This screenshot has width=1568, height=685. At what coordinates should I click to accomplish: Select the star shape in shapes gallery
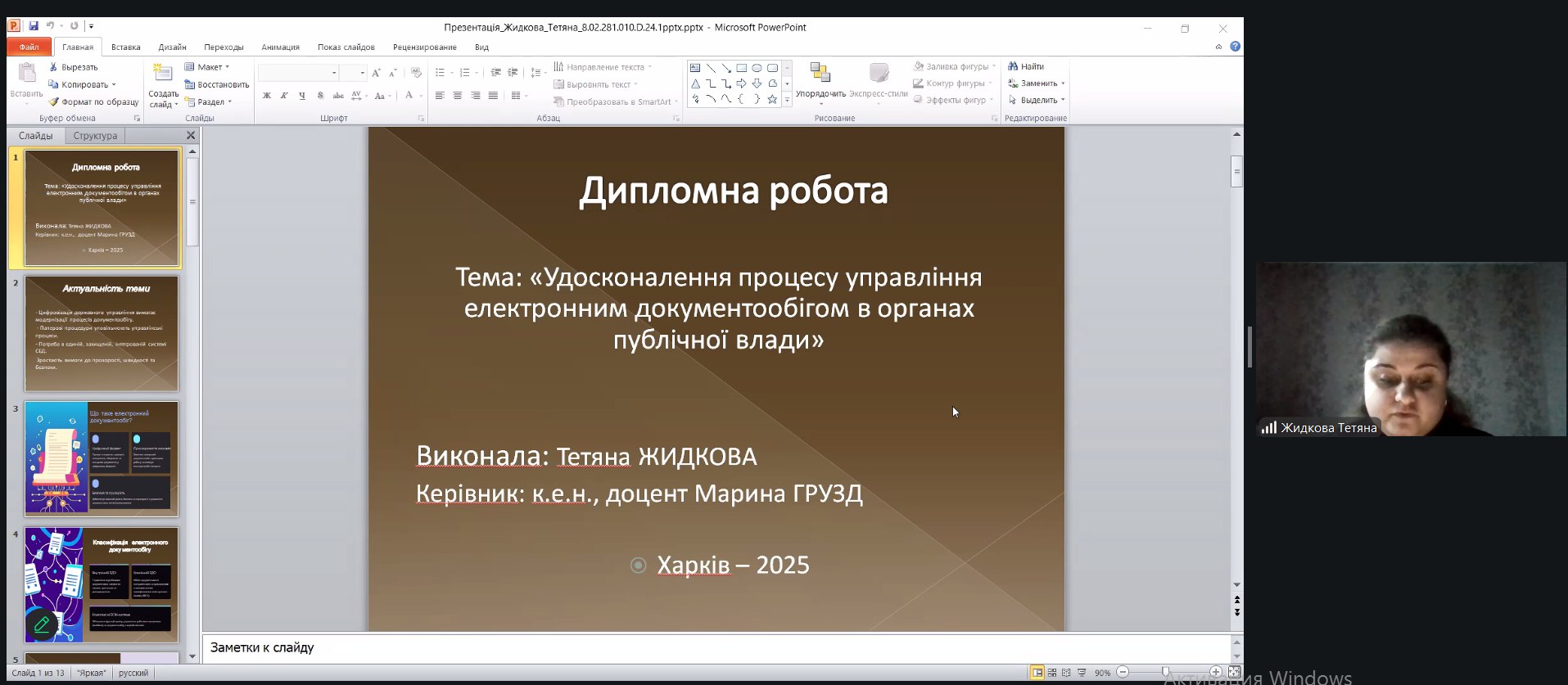click(x=772, y=99)
